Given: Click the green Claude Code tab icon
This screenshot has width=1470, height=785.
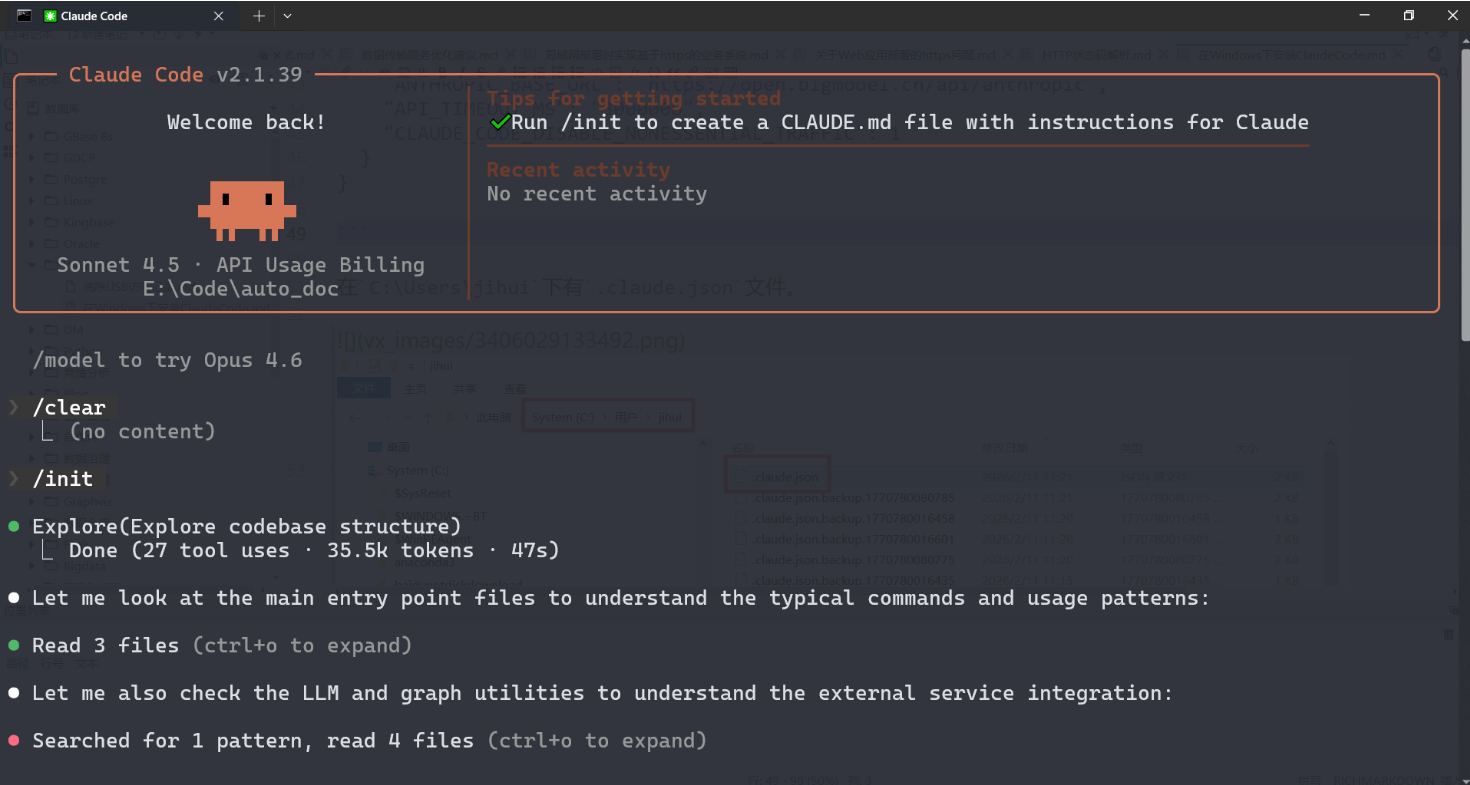Looking at the screenshot, I should coord(50,16).
